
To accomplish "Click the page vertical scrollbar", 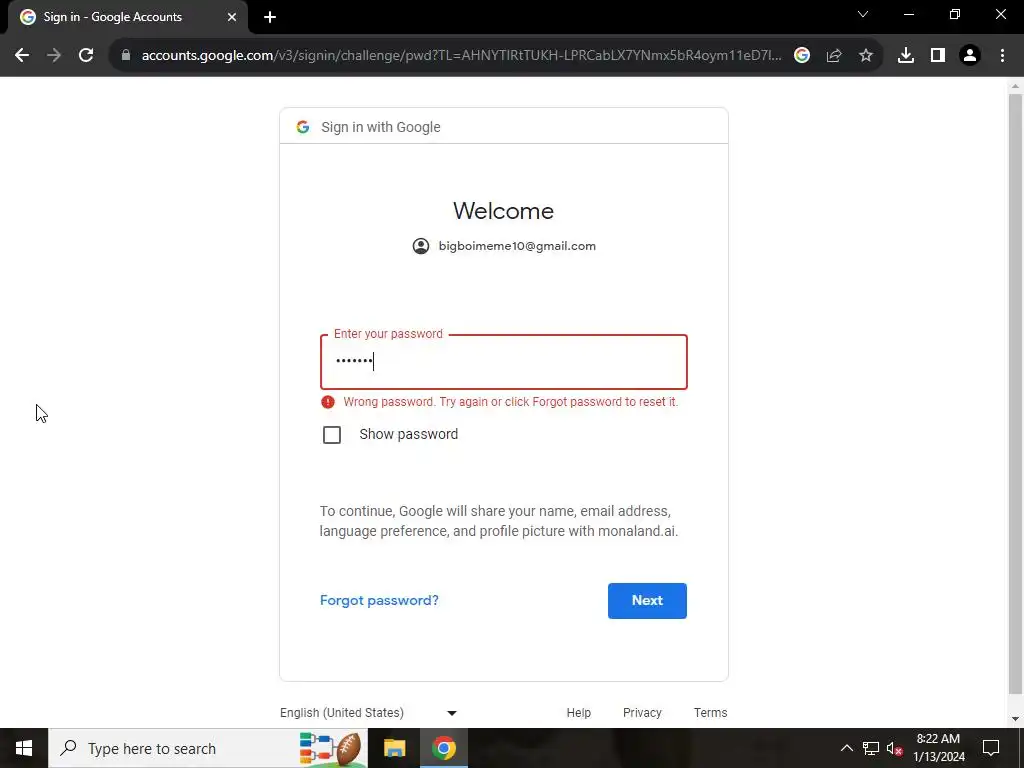I will tap(1016, 394).
